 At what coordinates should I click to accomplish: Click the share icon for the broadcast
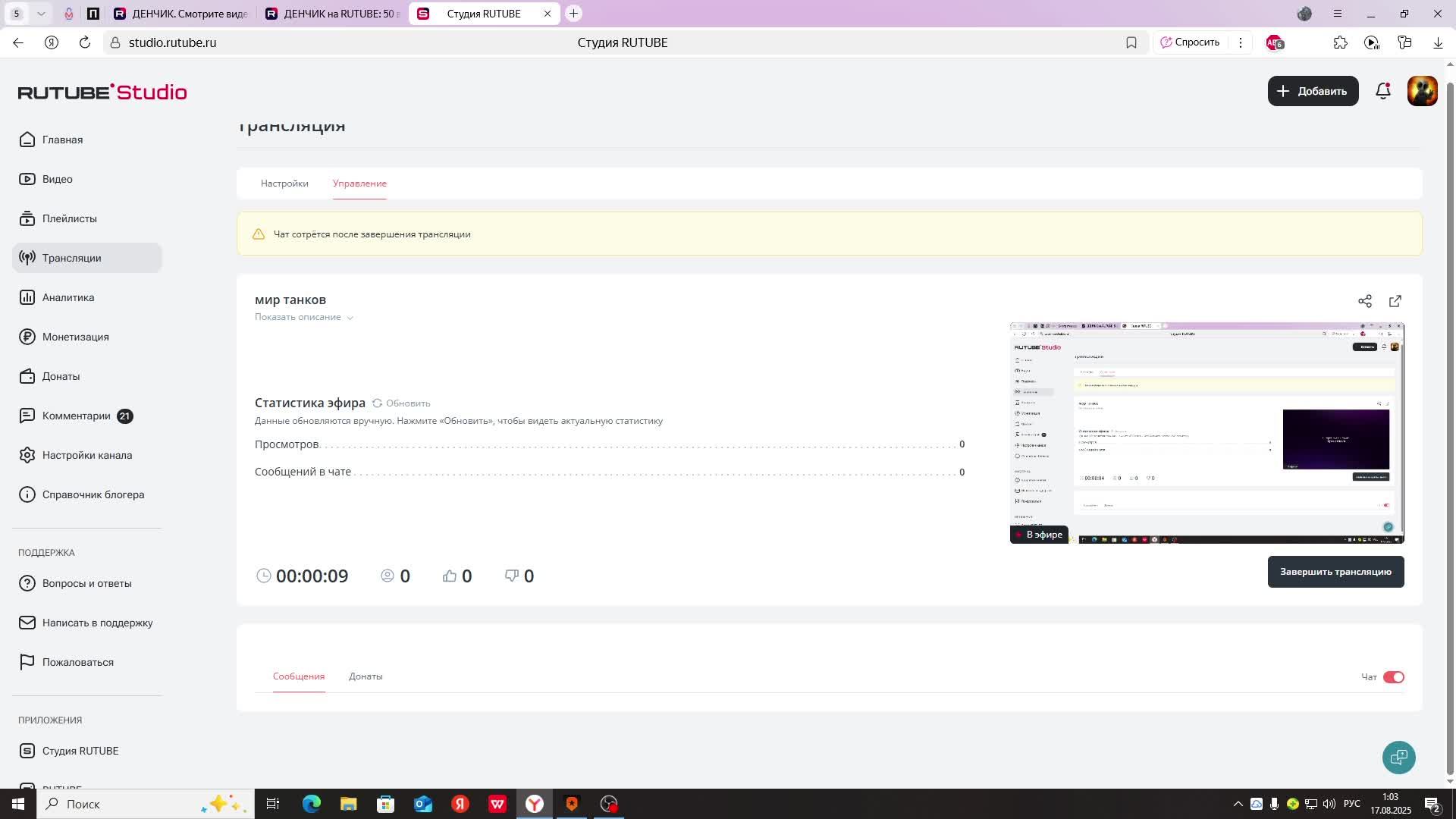[1365, 301]
